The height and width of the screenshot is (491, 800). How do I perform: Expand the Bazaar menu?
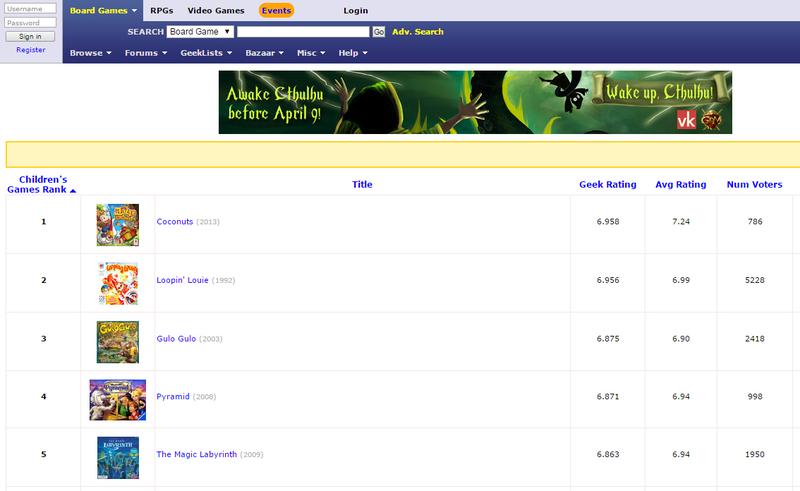click(264, 53)
